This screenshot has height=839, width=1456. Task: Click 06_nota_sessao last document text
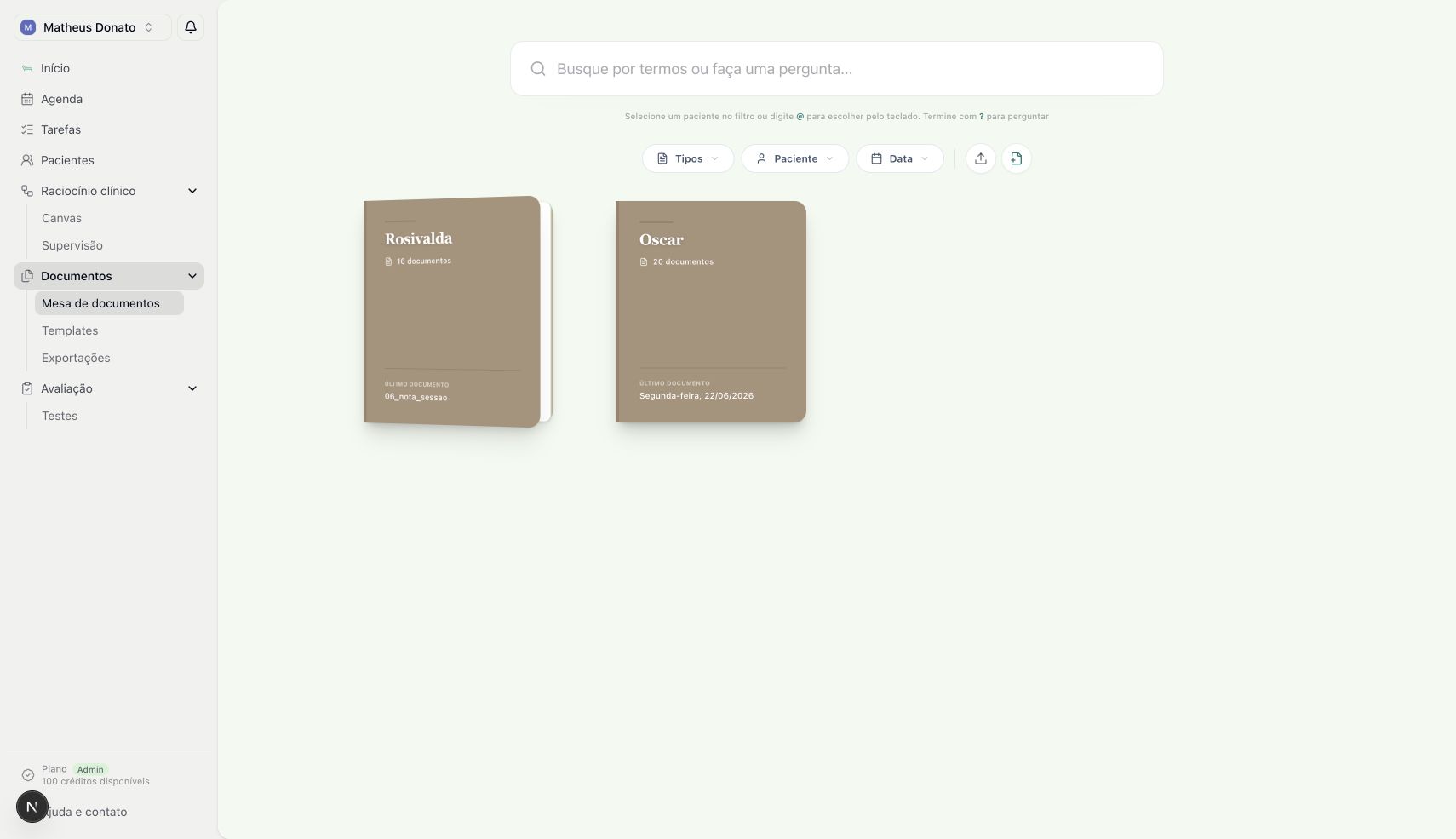point(416,398)
